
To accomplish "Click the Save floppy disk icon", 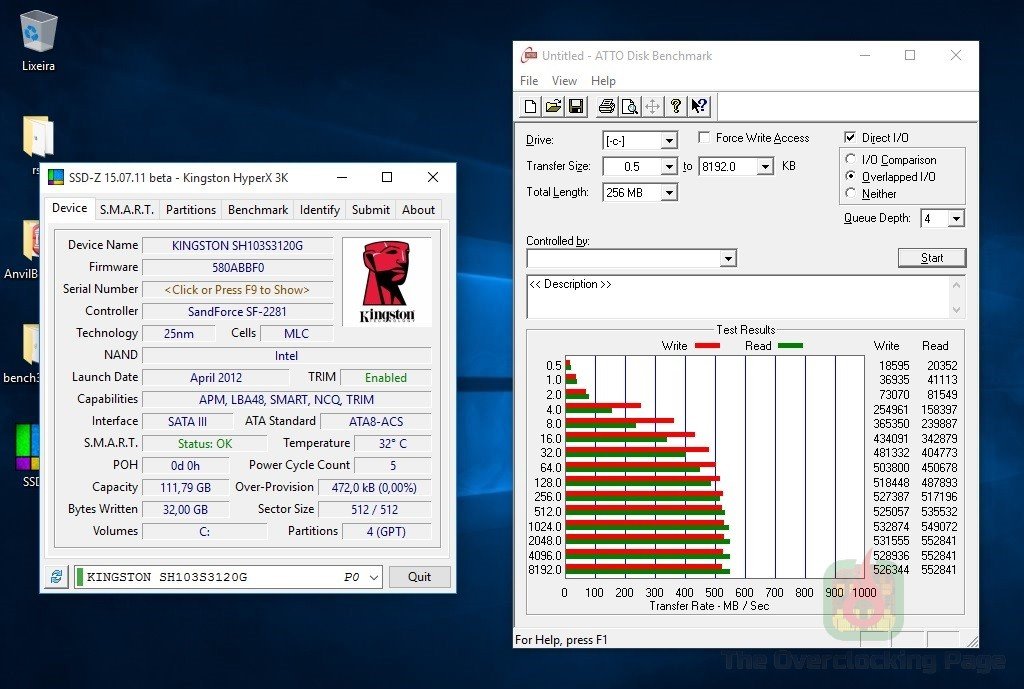I will click(576, 107).
